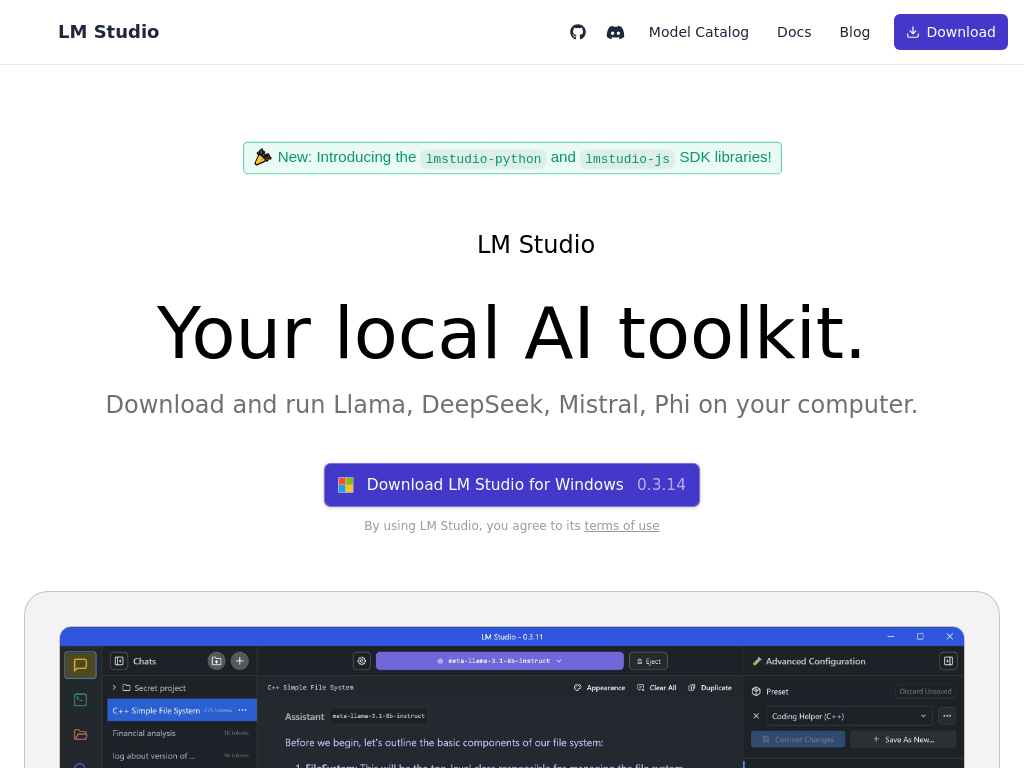Open the terms of use link
The image size is (1024, 768).
click(x=622, y=526)
